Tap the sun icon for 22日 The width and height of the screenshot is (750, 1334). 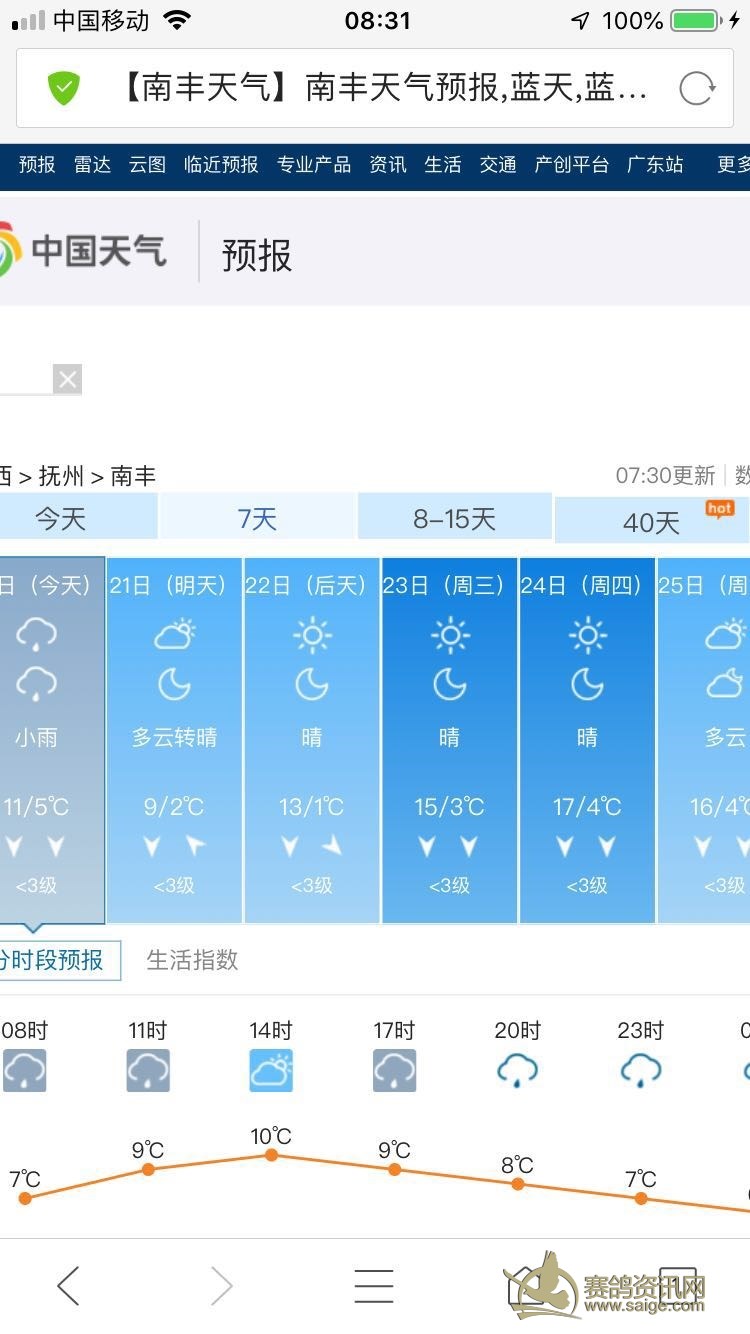[312, 634]
